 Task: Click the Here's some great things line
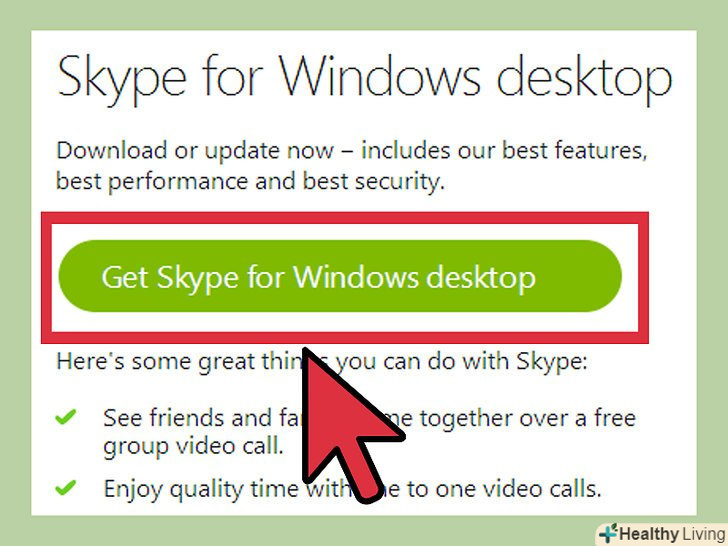coord(180,361)
